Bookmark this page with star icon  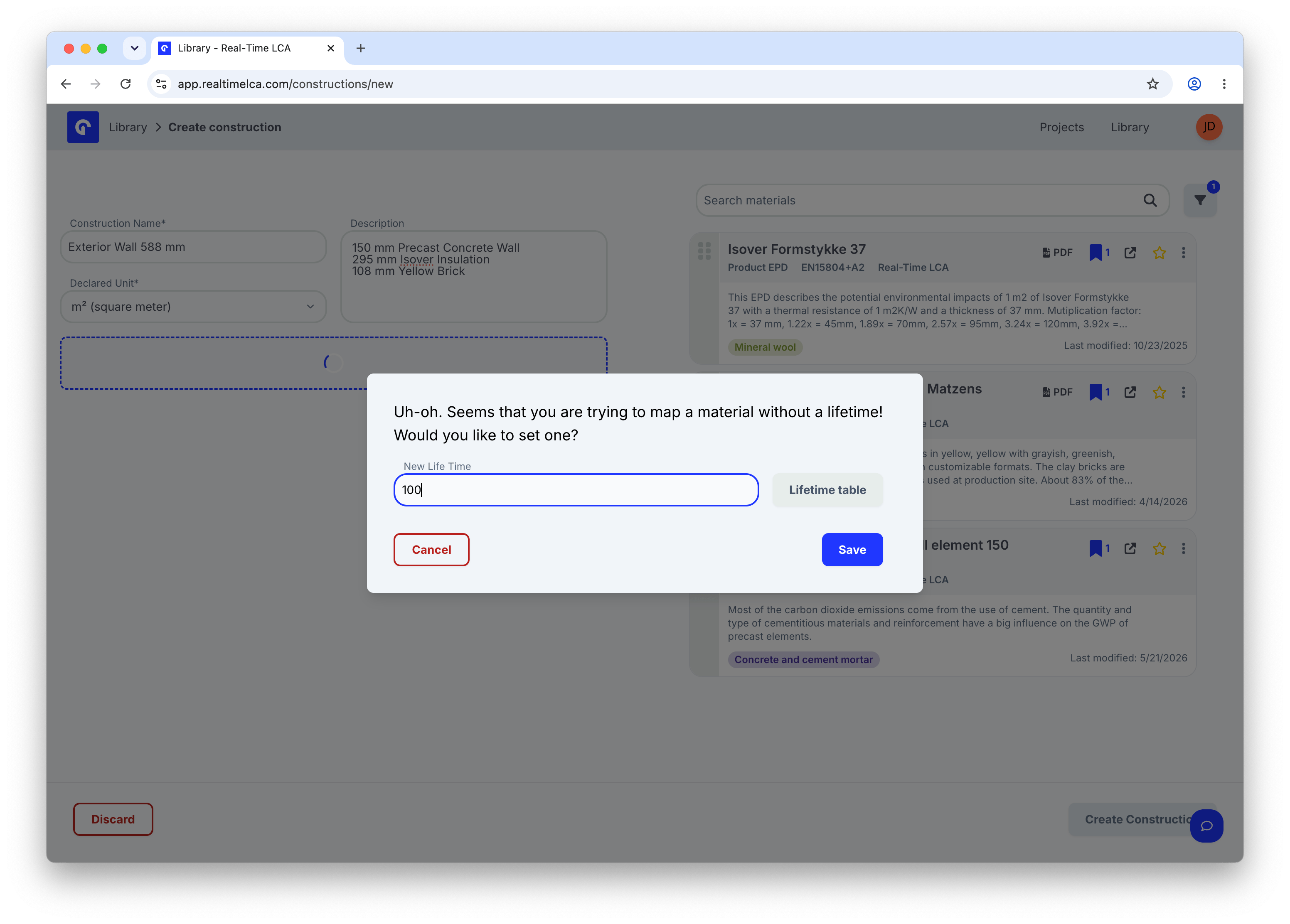tap(1152, 84)
